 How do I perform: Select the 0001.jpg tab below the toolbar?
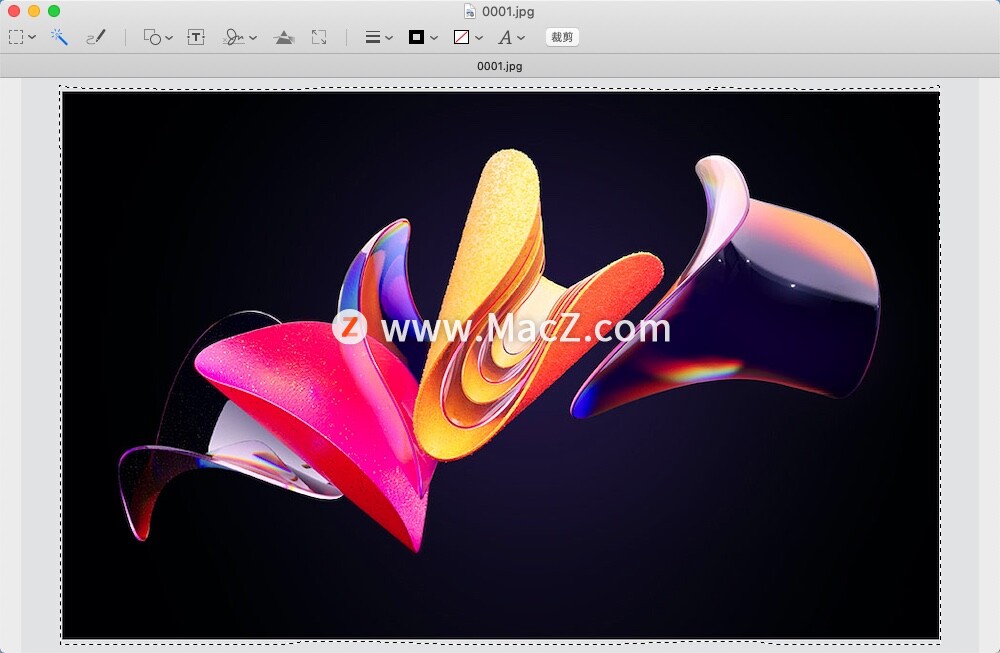pyautogui.click(x=500, y=66)
